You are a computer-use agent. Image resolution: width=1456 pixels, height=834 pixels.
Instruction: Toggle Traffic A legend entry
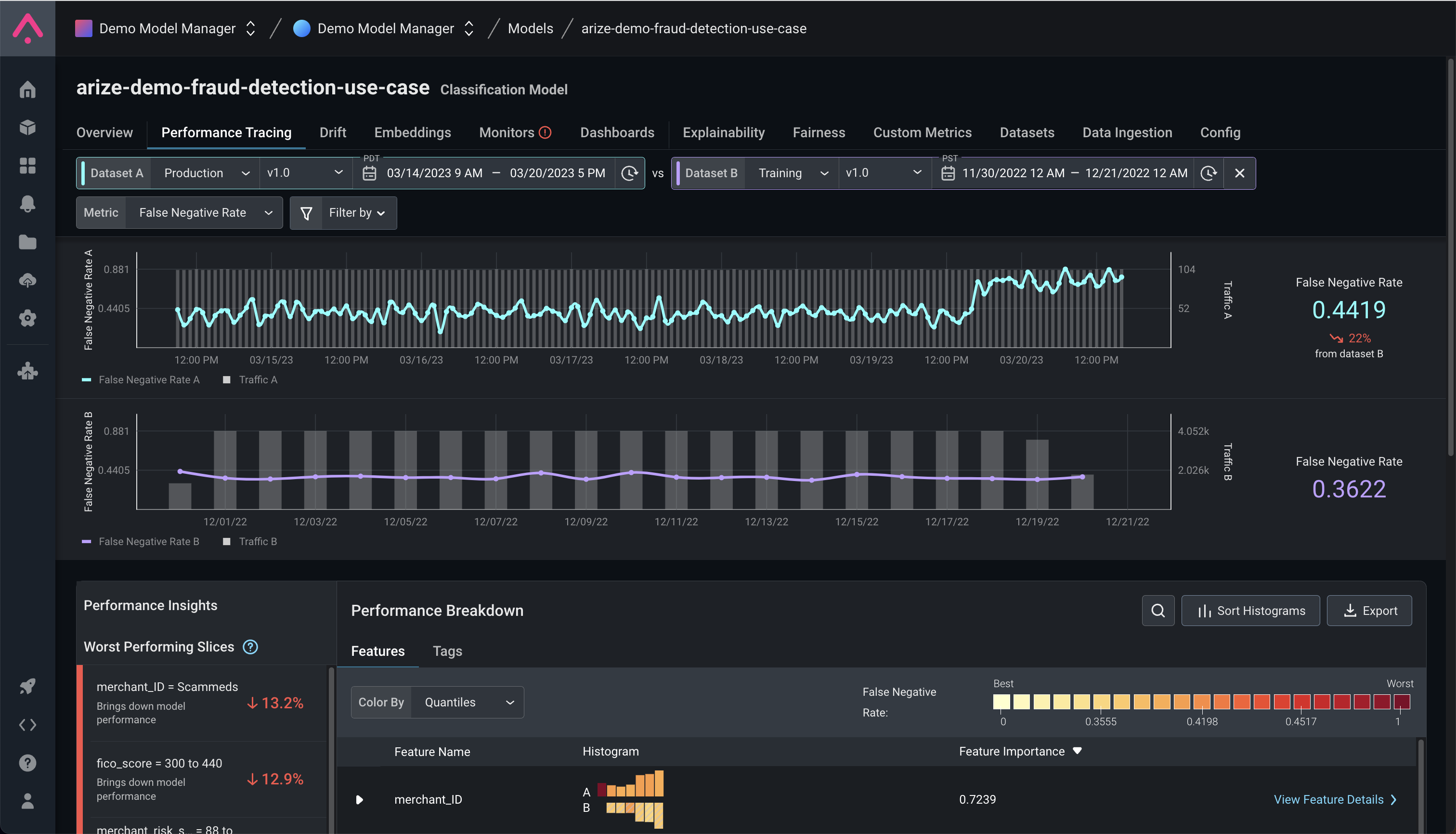[250, 380]
